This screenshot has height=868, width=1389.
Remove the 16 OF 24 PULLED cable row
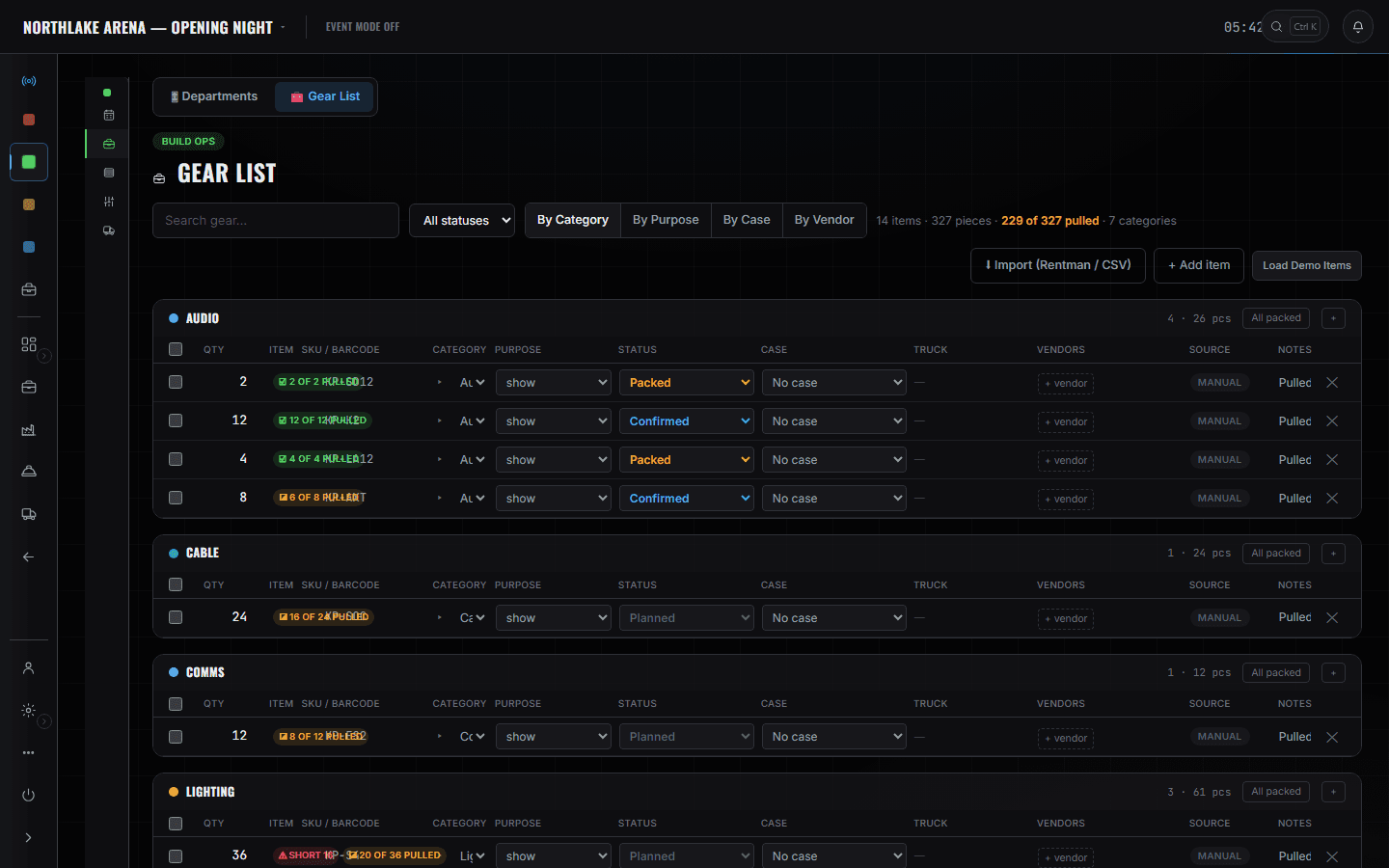pyautogui.click(x=1332, y=618)
